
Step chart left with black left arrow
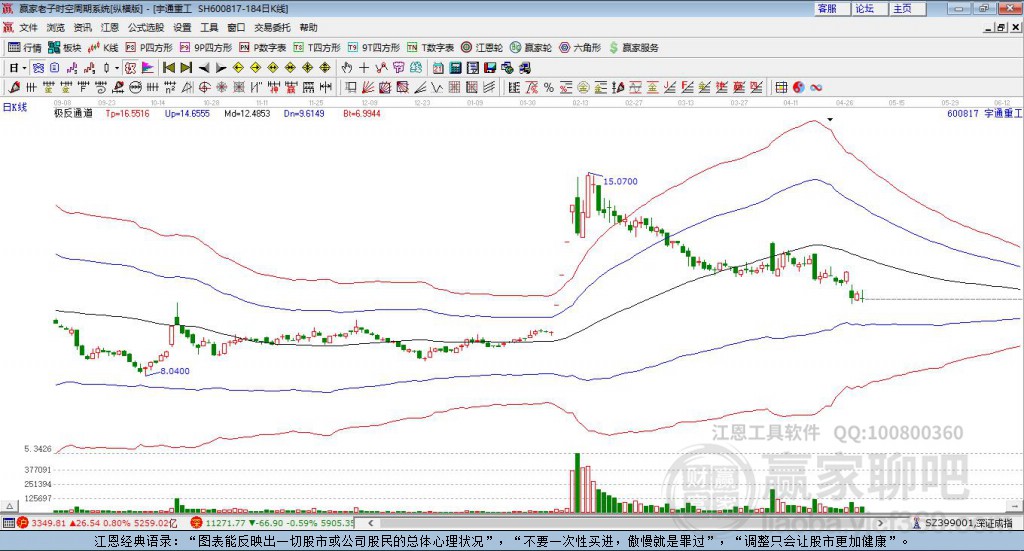click(x=204, y=68)
